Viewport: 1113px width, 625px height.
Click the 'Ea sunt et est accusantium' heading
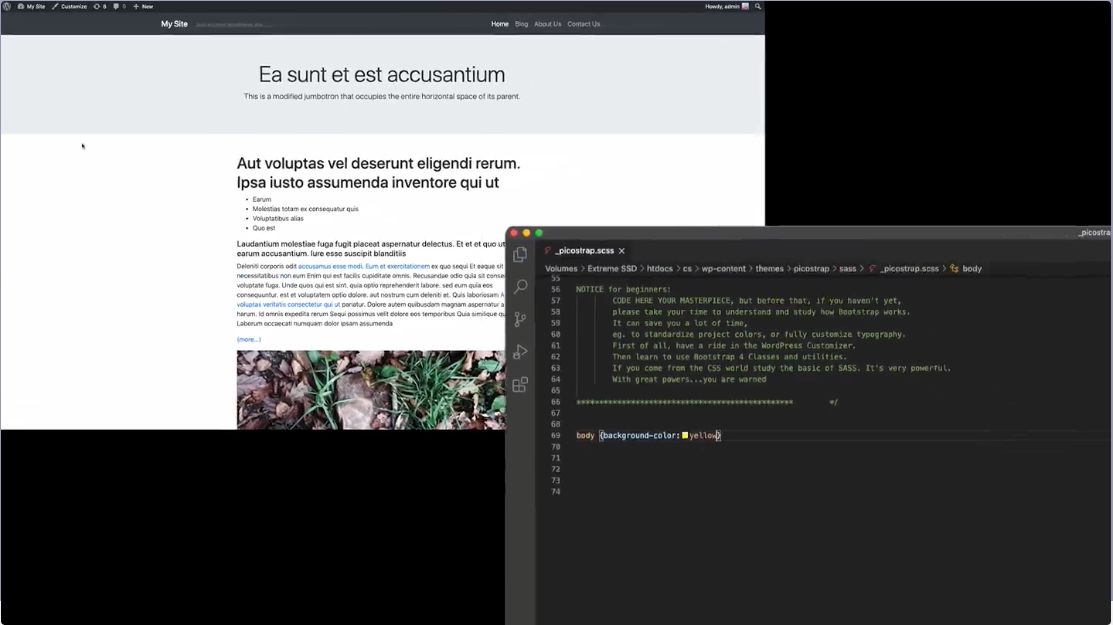pos(382,74)
